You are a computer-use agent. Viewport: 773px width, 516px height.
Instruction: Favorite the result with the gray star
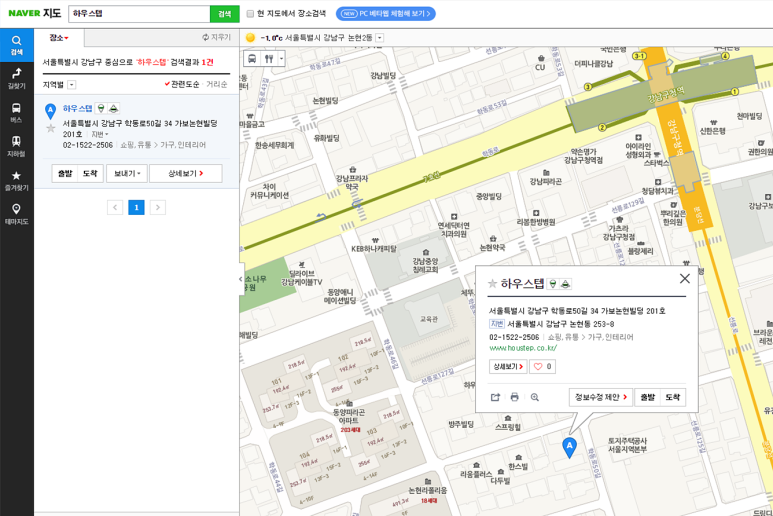[50, 129]
